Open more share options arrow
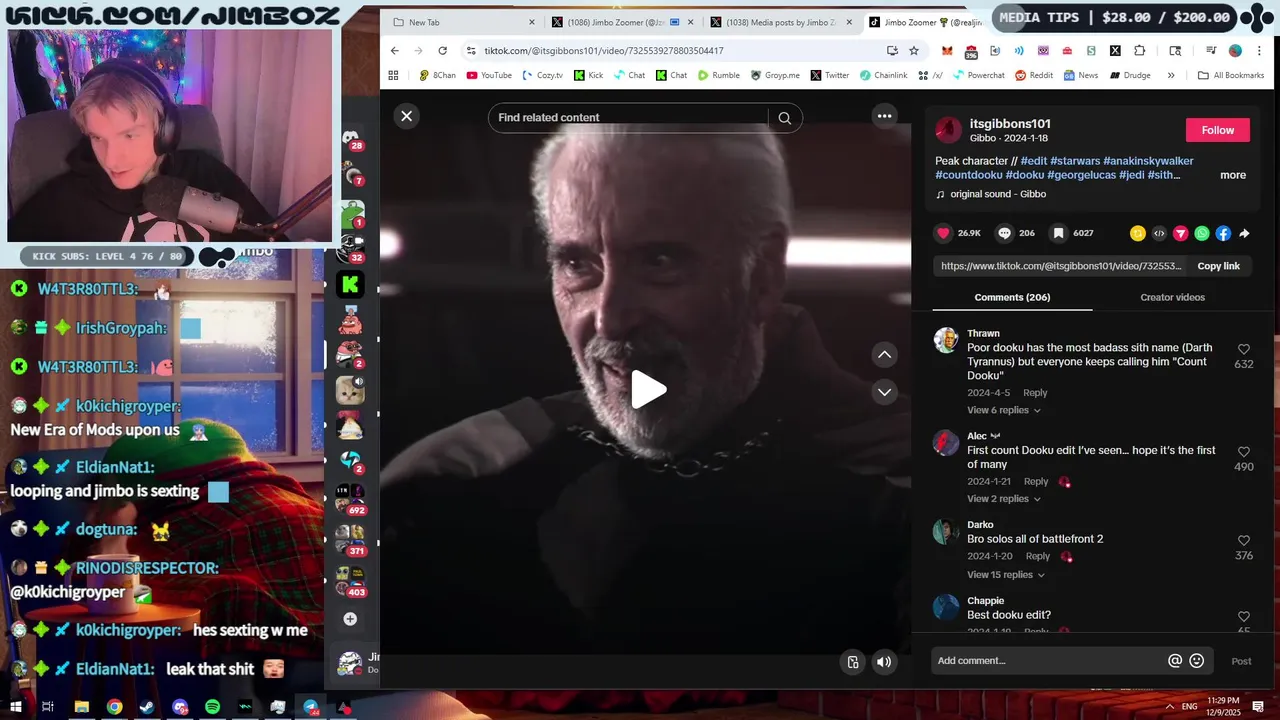1280x720 pixels. (1244, 233)
